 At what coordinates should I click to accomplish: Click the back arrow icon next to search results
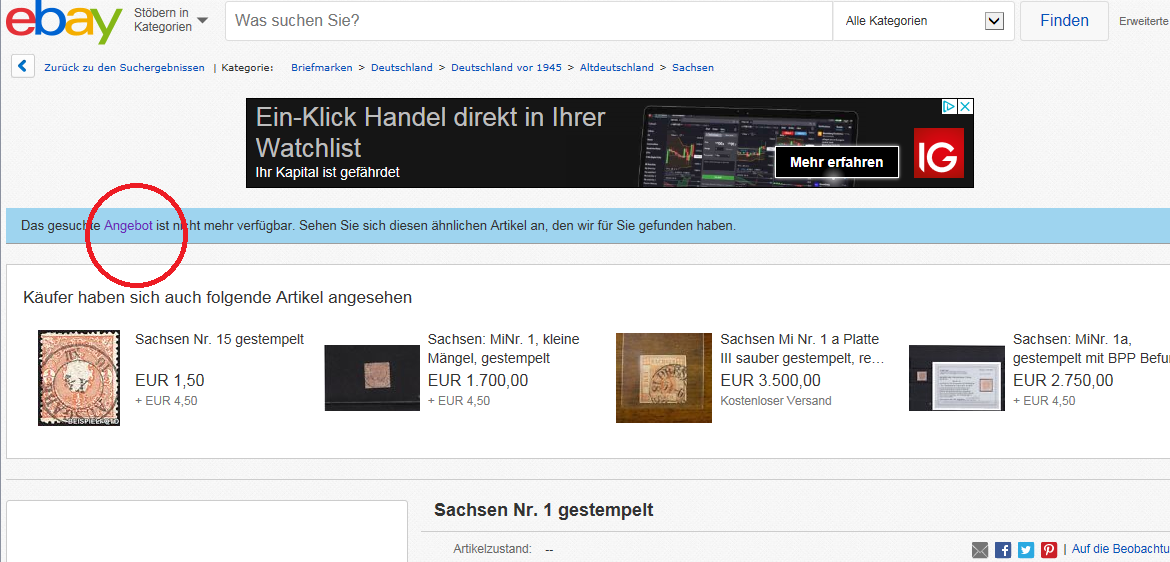pos(23,67)
